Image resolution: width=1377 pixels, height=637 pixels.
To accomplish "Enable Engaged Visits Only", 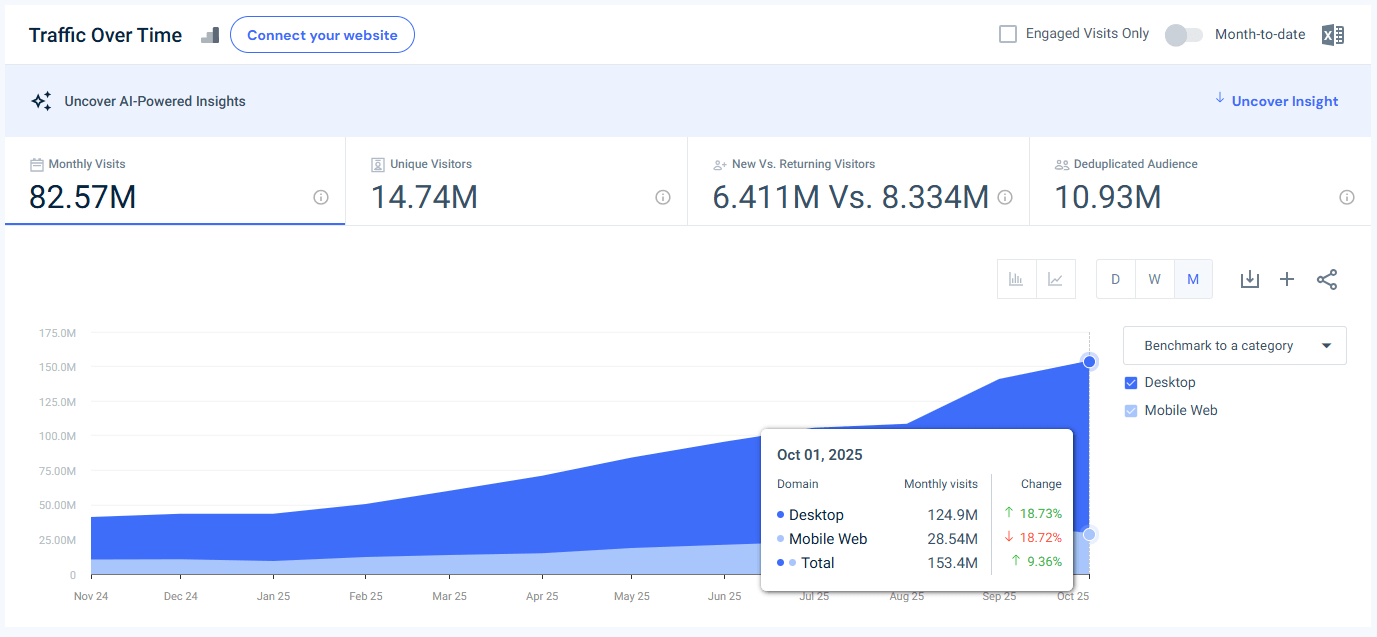I will 1007,33.
